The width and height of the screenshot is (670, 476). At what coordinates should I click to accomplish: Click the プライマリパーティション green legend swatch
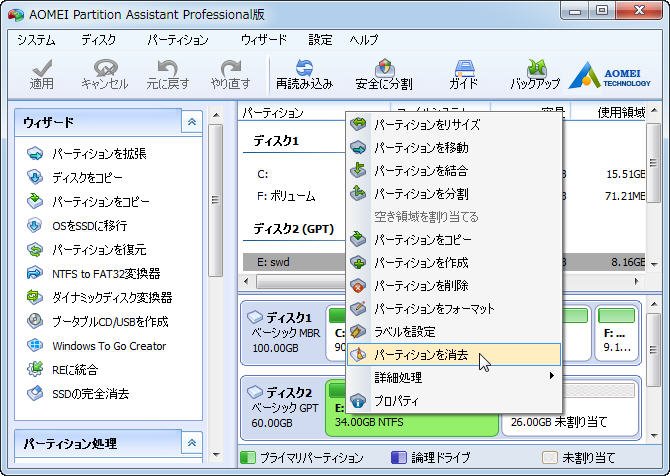point(248,458)
